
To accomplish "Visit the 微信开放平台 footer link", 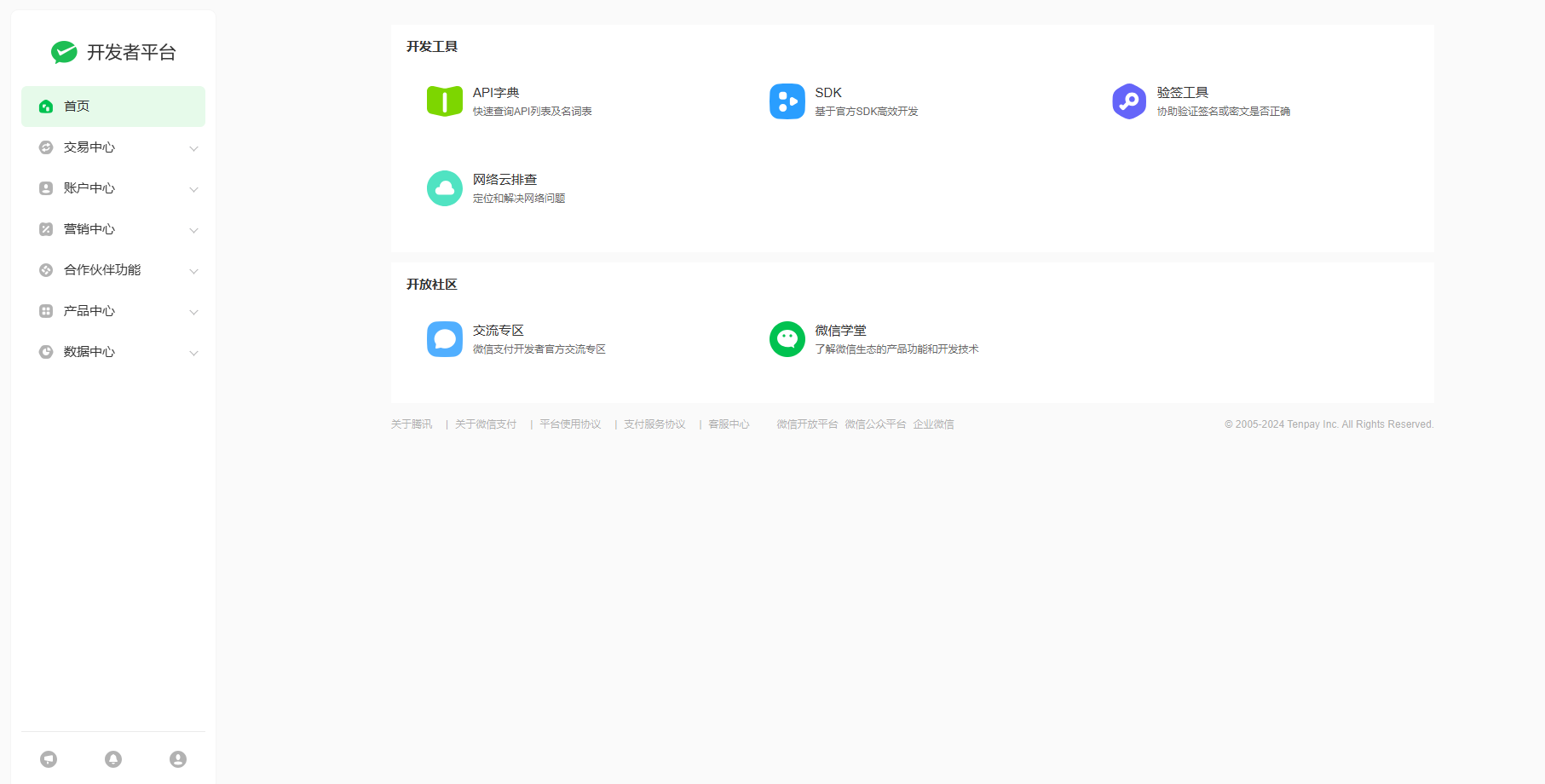I will pyautogui.click(x=807, y=424).
